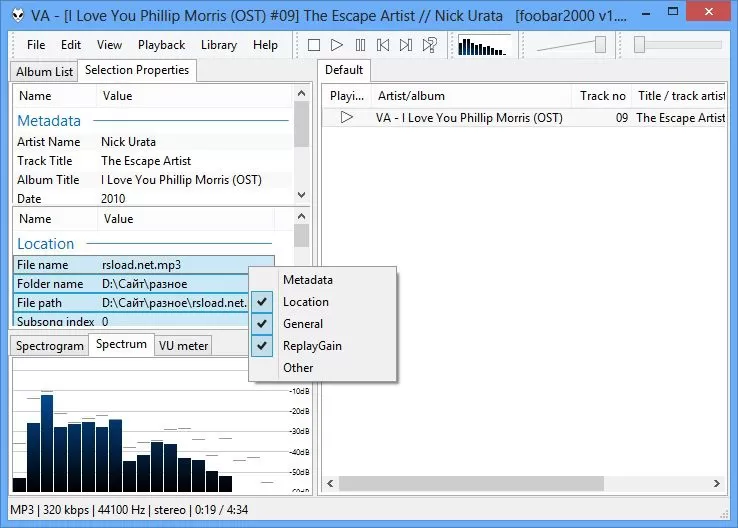Open the Playback menu
Image resolution: width=738 pixels, height=528 pixels.
click(x=161, y=45)
